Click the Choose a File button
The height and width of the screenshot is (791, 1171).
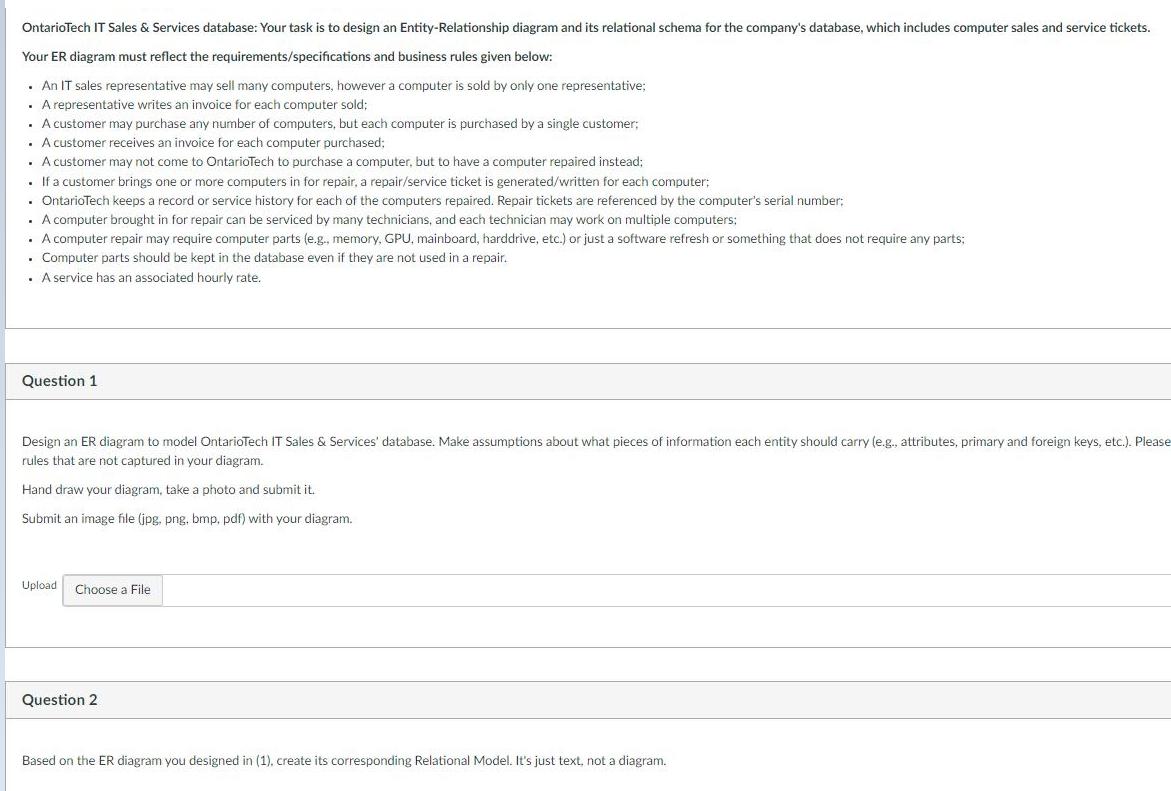tap(112, 590)
